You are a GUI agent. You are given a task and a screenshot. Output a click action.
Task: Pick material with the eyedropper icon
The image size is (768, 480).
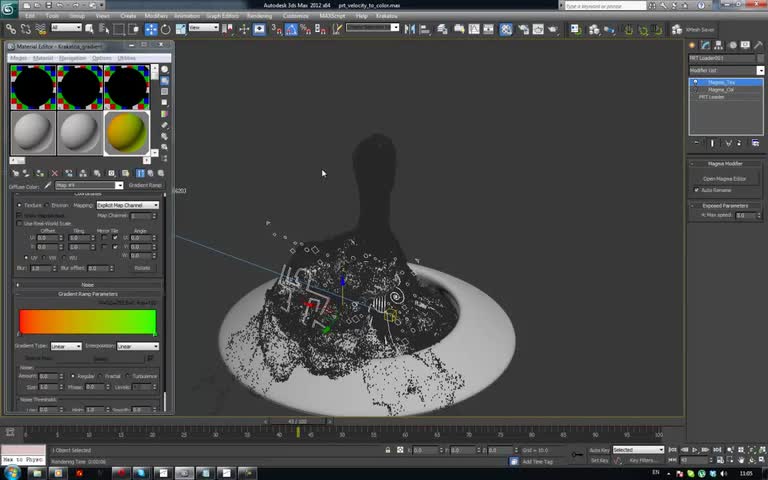coord(46,185)
